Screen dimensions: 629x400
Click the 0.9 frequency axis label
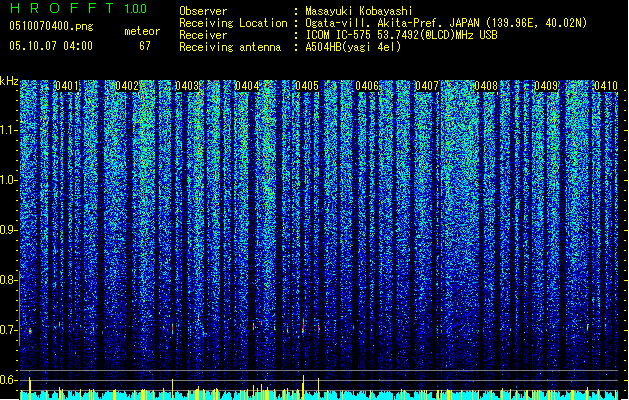click(9, 230)
